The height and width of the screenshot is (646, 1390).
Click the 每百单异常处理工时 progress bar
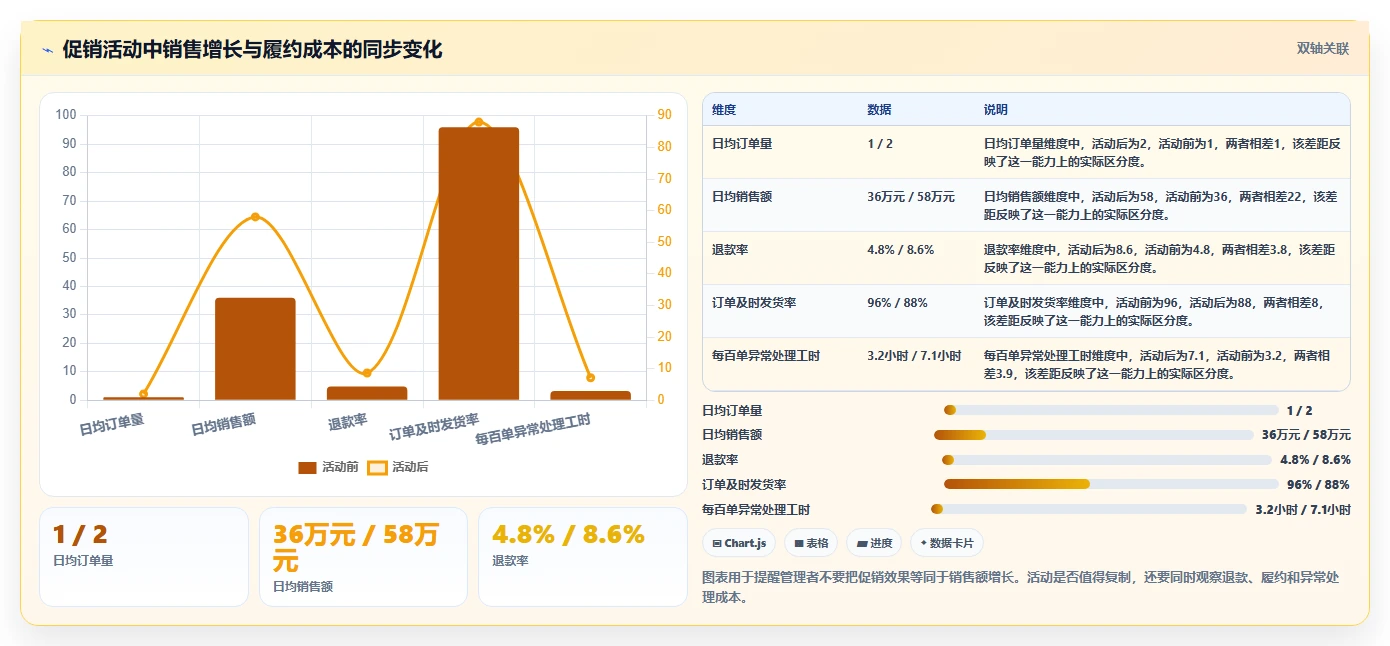click(1089, 509)
